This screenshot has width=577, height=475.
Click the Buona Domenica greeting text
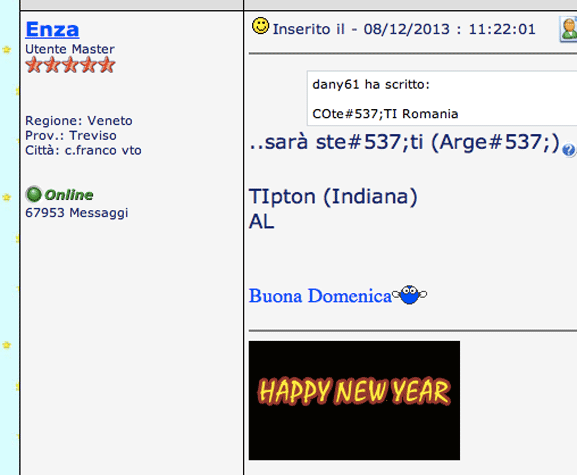point(320,296)
